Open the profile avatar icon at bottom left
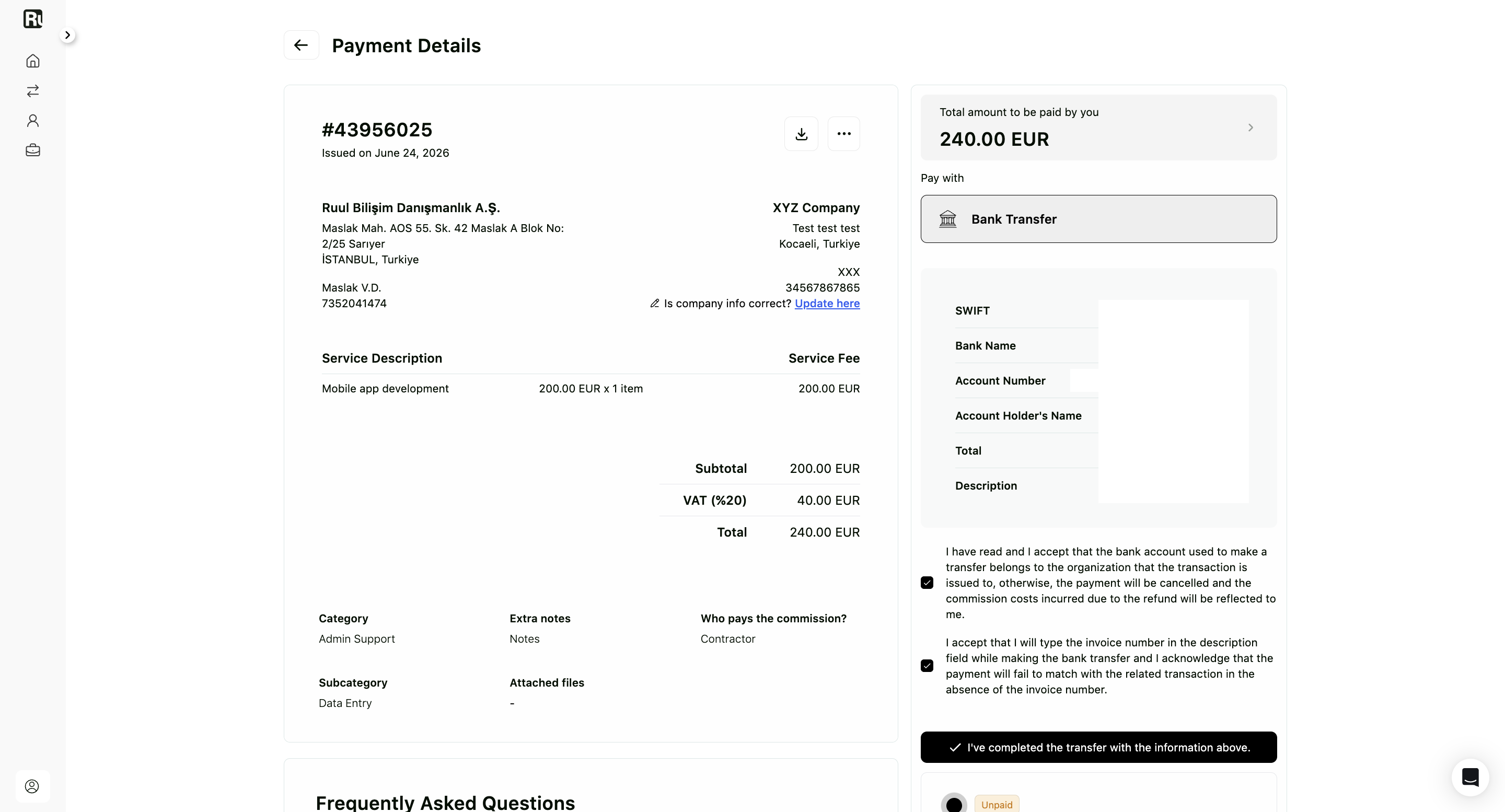 (32, 786)
